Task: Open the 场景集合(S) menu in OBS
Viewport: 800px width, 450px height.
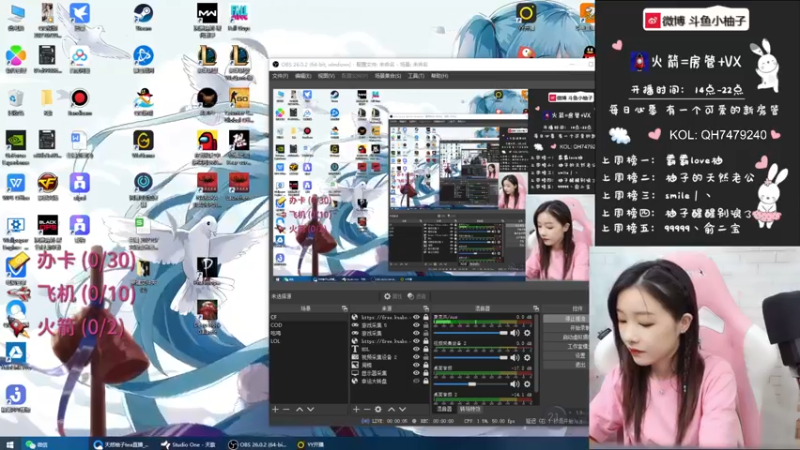Action: click(x=388, y=76)
